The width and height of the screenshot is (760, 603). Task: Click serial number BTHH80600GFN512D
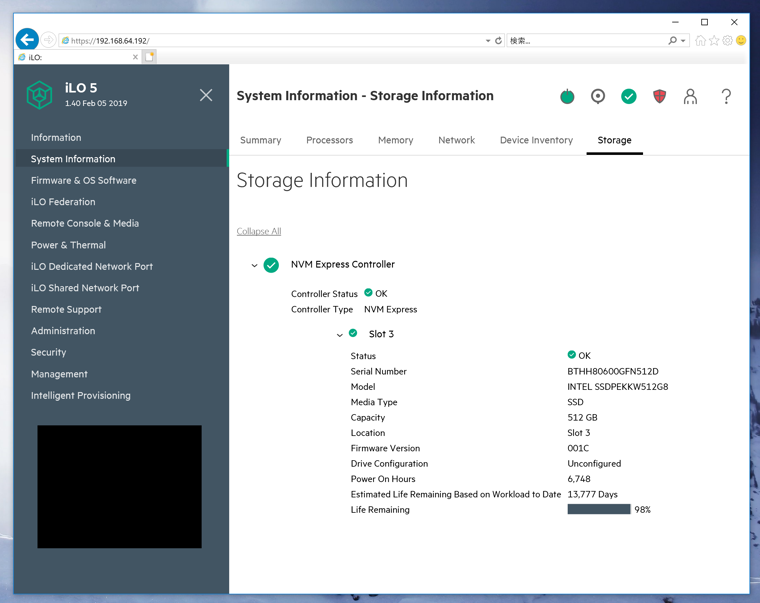(x=613, y=371)
